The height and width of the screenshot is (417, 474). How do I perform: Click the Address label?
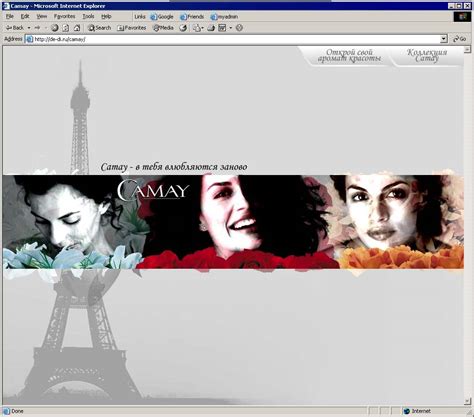pyautogui.click(x=13, y=39)
